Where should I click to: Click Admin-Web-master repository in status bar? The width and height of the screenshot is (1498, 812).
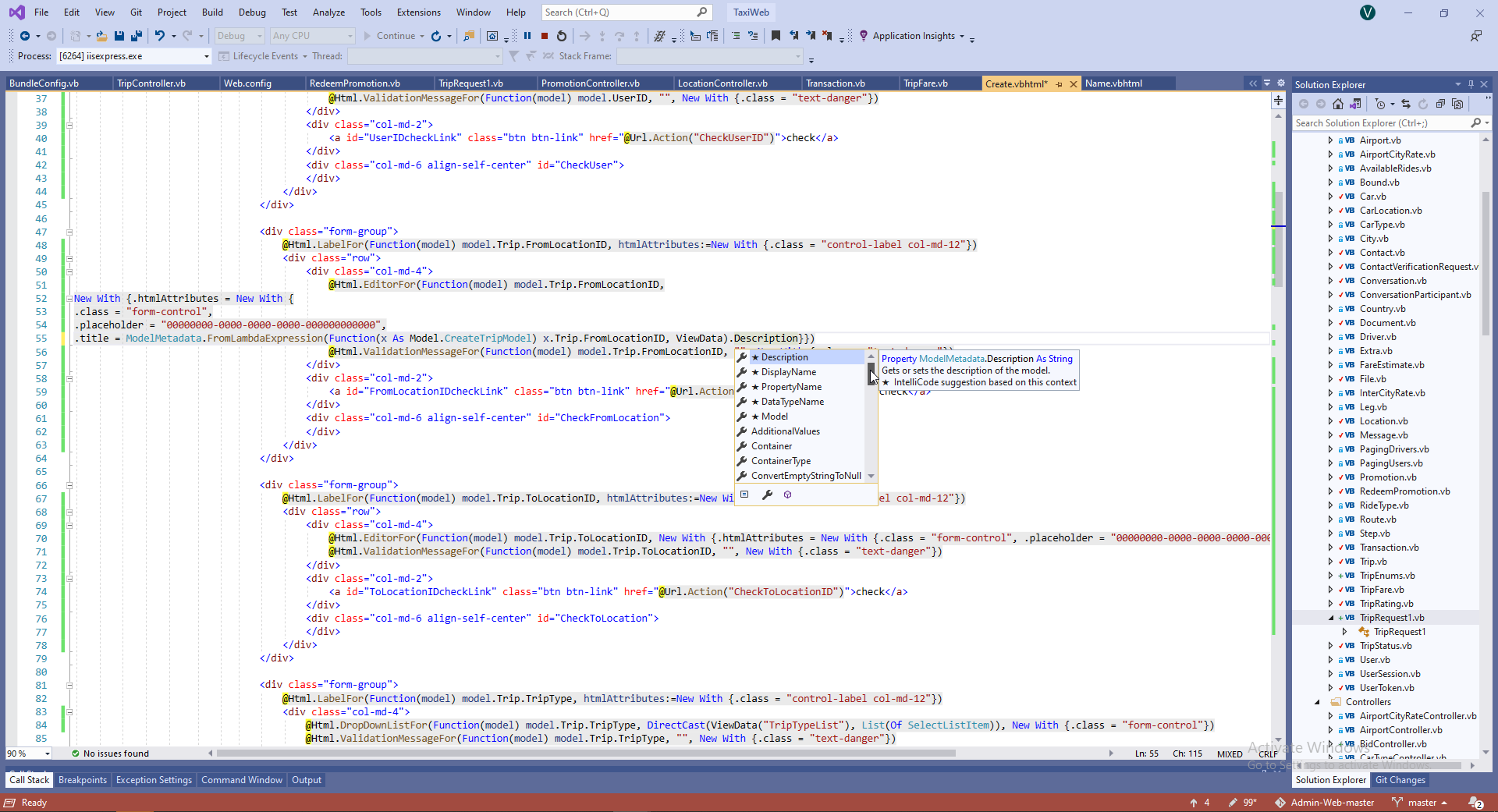pos(1325,803)
